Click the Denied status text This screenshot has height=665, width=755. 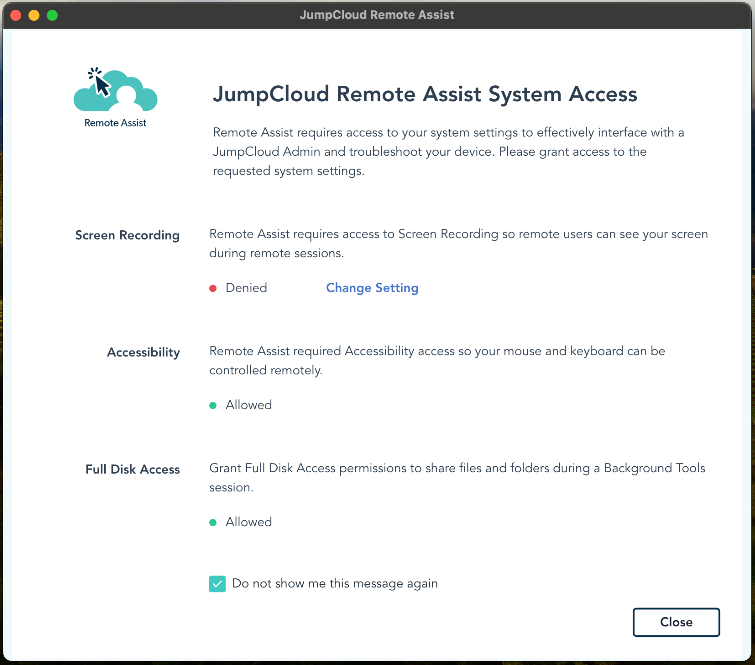[246, 288]
